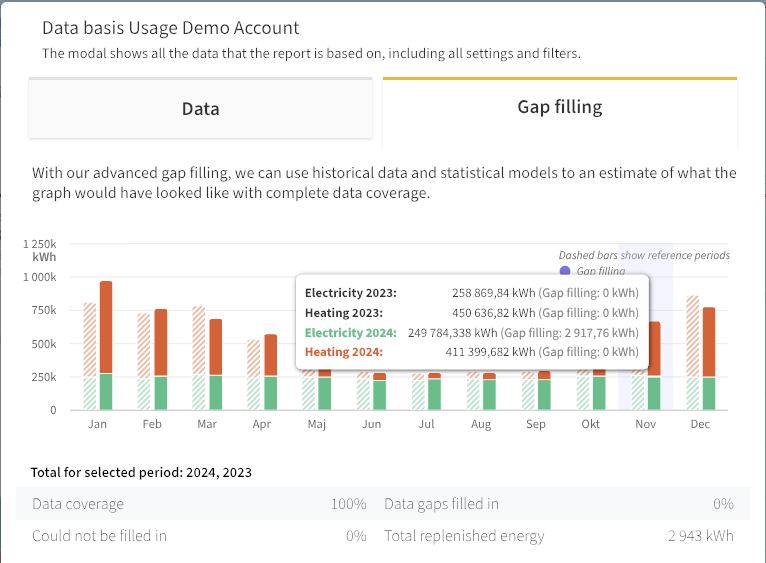Click the Jan month label on axis
The height and width of the screenshot is (563, 766).
tap(98, 425)
